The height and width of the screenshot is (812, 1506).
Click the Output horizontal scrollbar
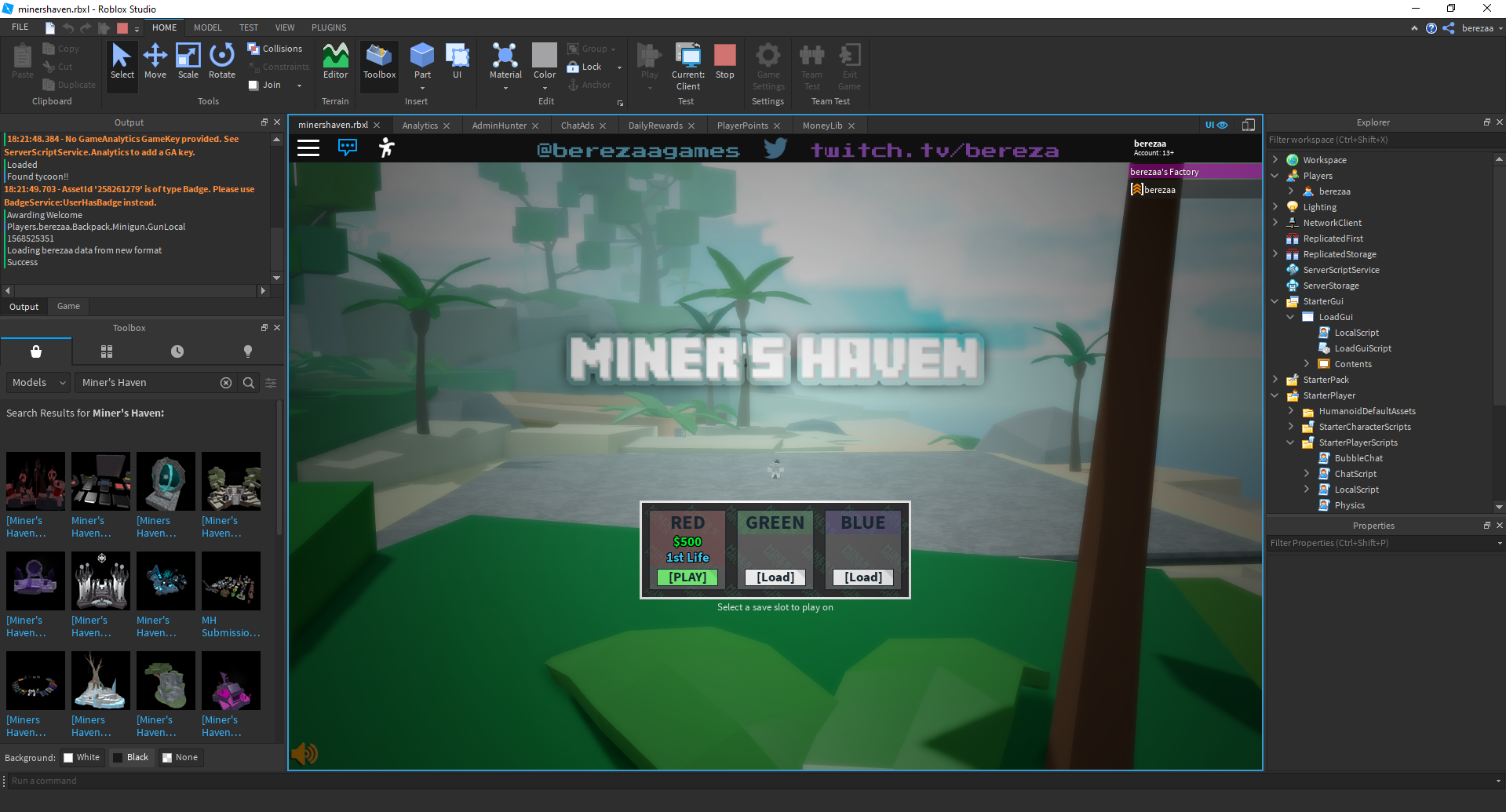pyautogui.click(x=136, y=290)
